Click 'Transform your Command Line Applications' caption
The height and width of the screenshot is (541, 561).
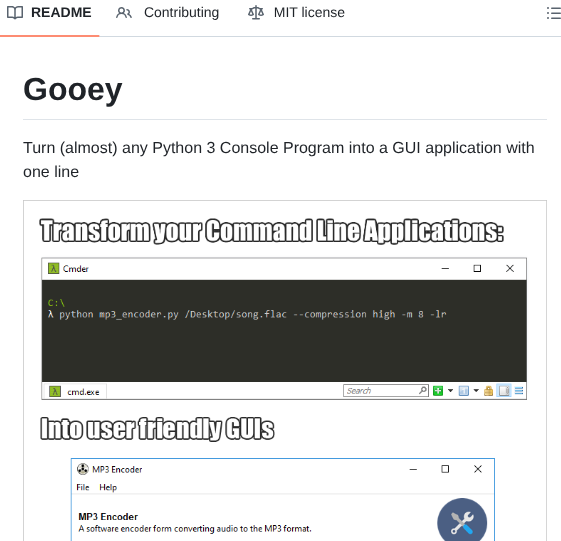[x=272, y=231]
